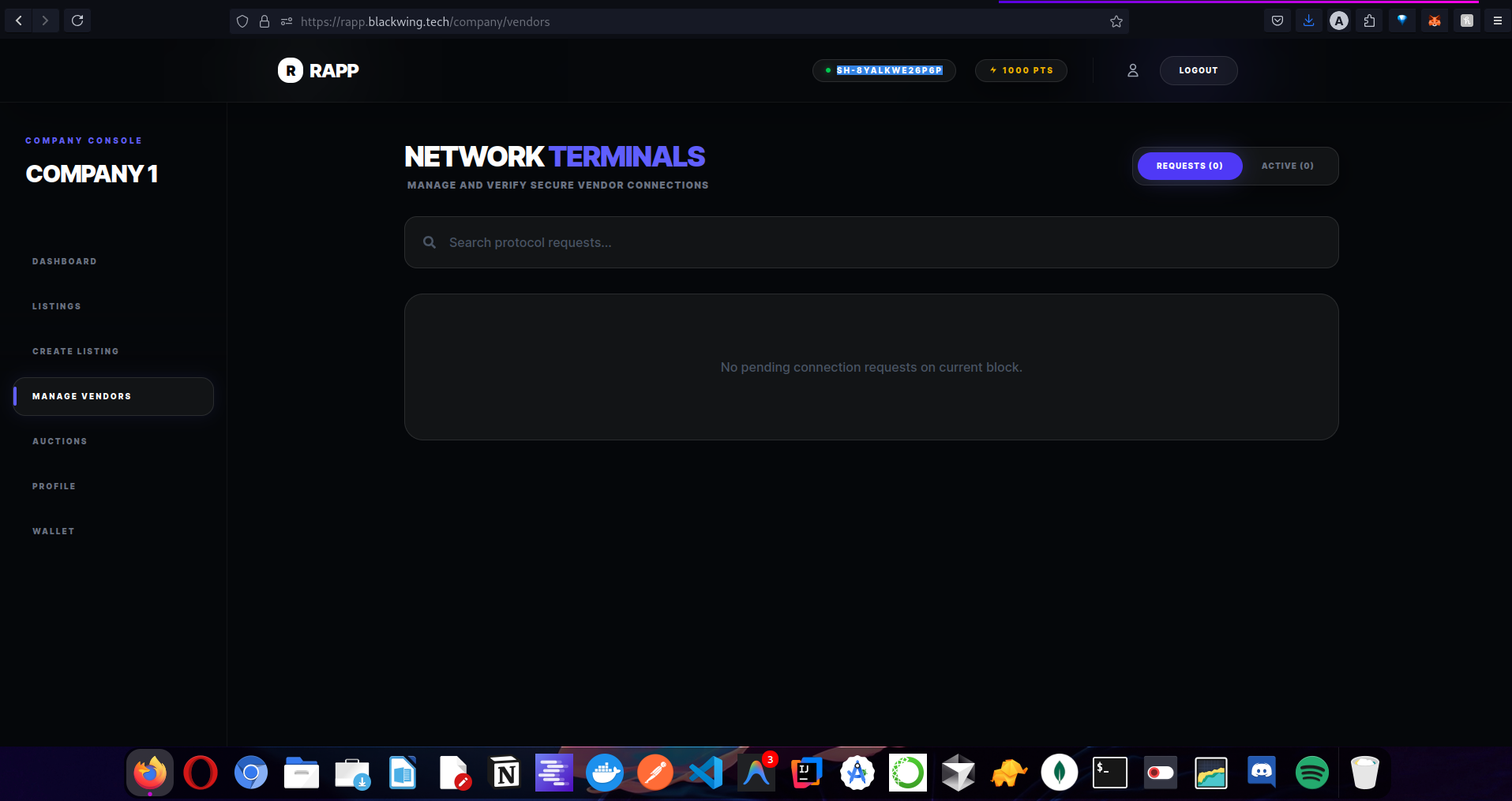Open the orange elephant app in the dock
This screenshot has height=801, width=1512.
click(1009, 773)
